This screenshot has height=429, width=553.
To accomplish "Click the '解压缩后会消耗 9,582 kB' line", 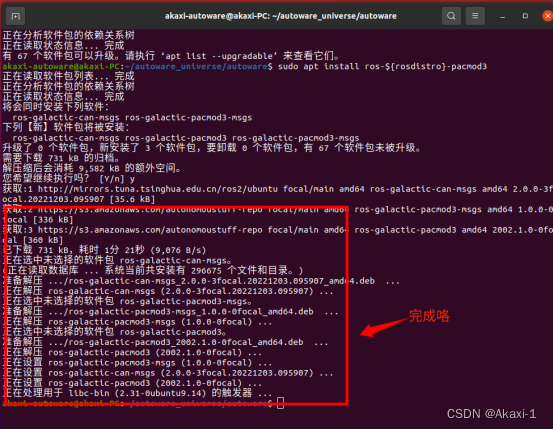I will (x=92, y=168).
